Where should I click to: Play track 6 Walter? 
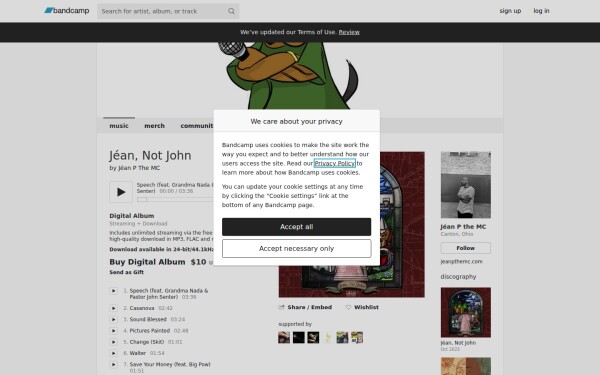pos(114,353)
